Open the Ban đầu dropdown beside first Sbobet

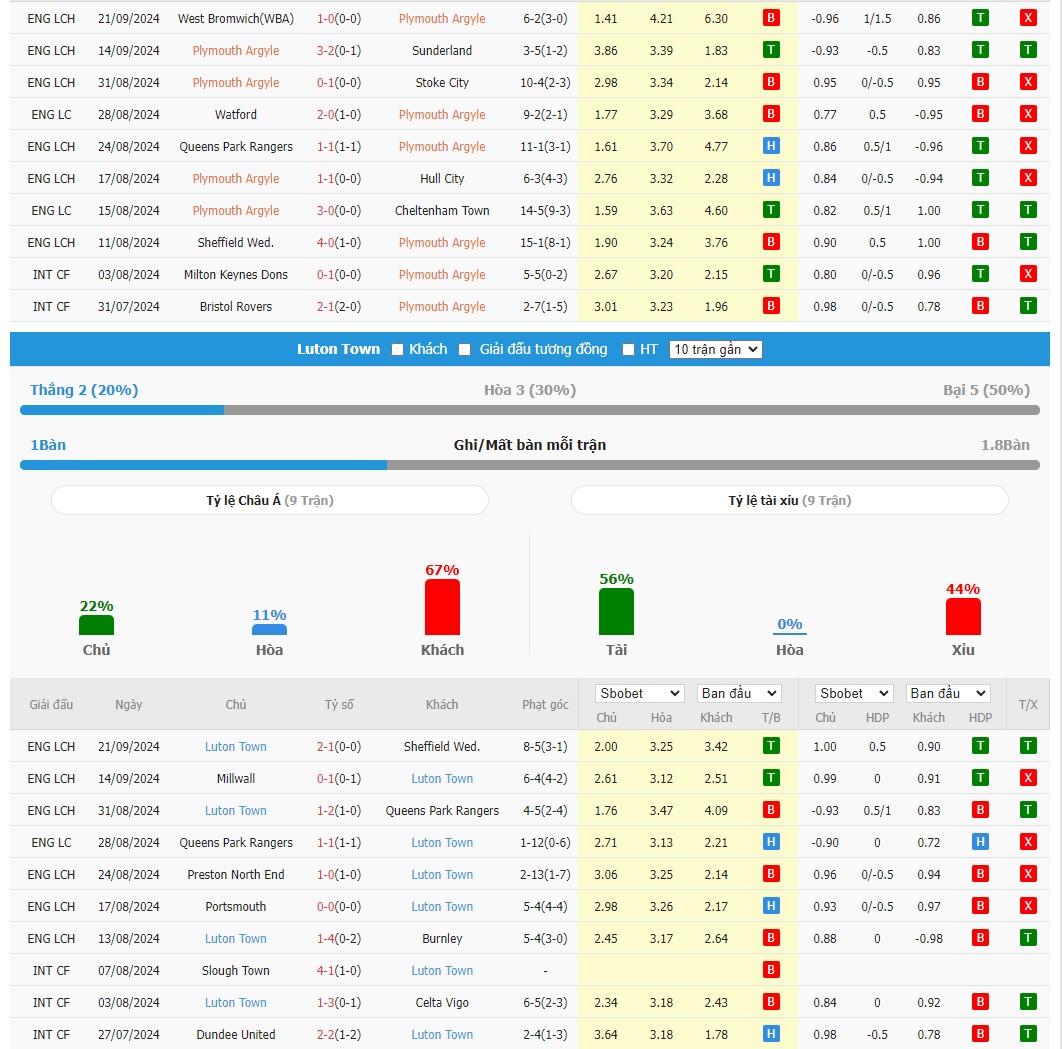tap(739, 693)
